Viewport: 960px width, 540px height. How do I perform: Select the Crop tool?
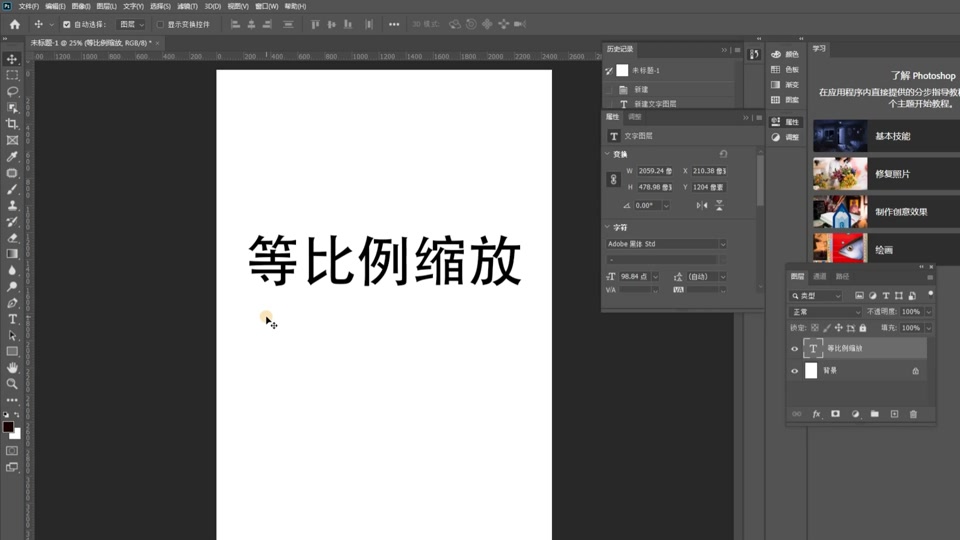12,124
